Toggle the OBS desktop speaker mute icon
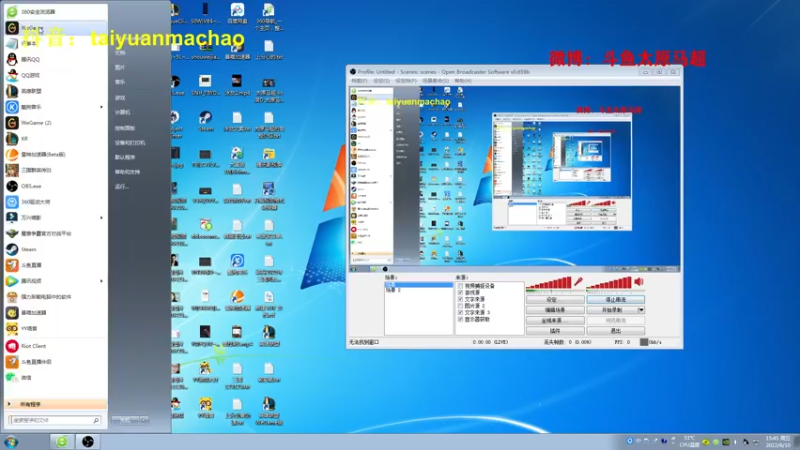The height and width of the screenshot is (450, 800). (639, 282)
